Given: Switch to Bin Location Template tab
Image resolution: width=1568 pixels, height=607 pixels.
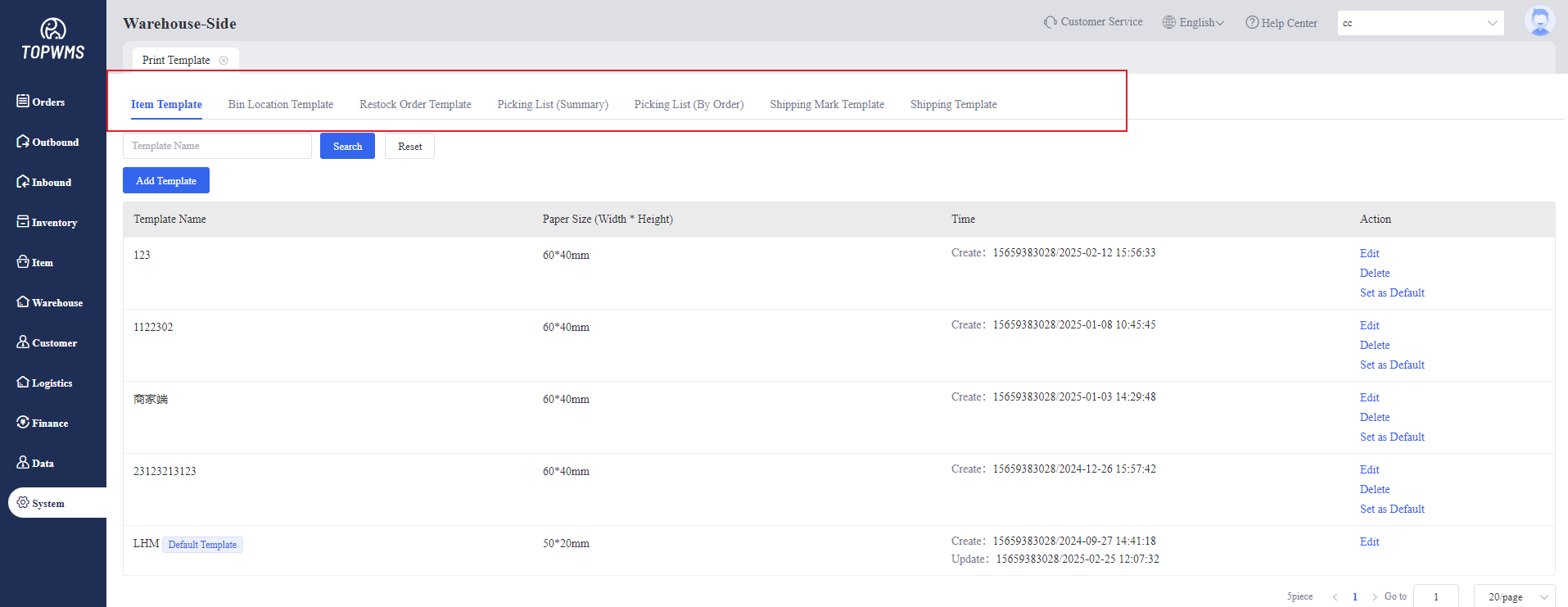Looking at the screenshot, I should tap(280, 105).
